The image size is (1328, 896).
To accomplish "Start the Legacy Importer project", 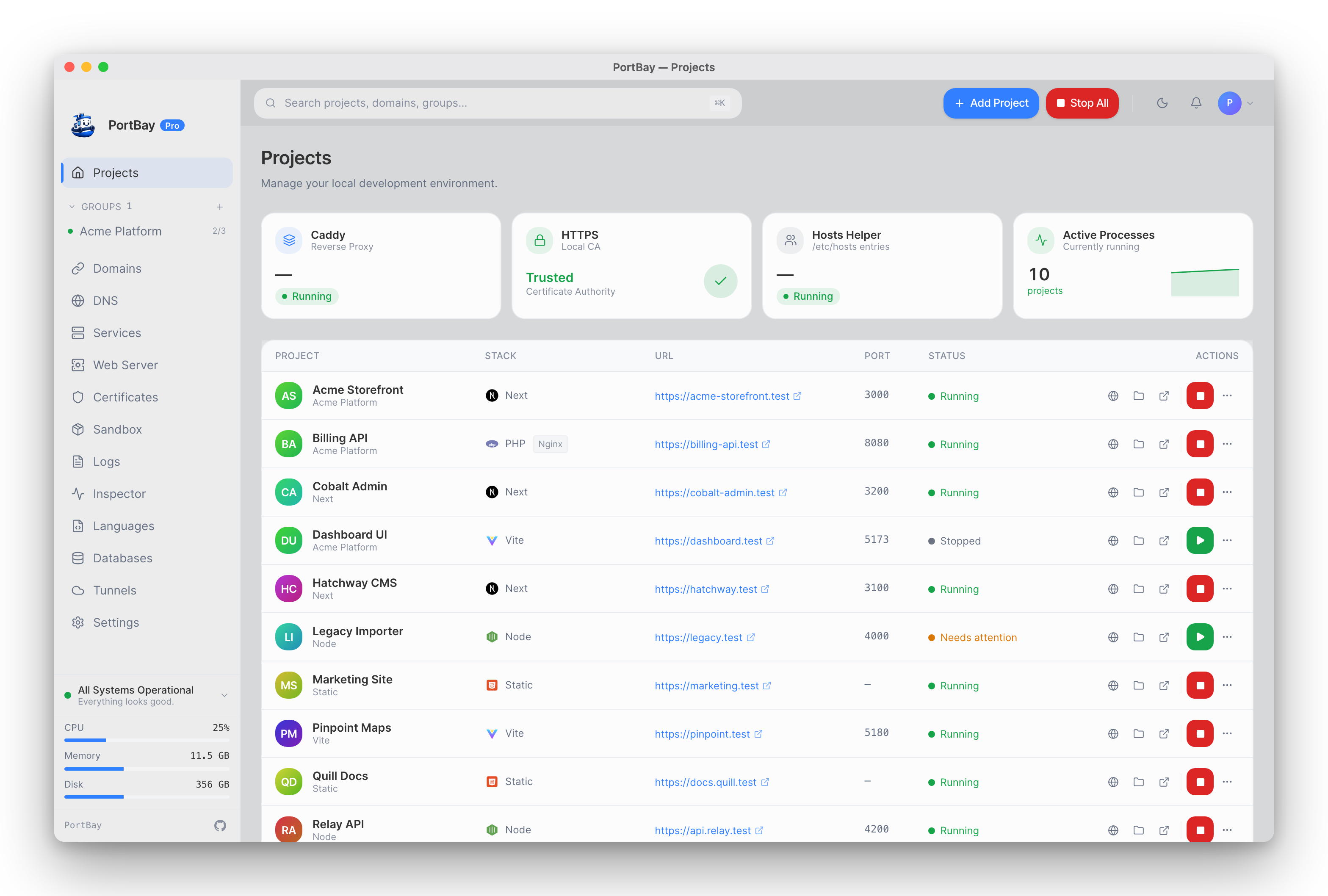I will (x=1200, y=637).
